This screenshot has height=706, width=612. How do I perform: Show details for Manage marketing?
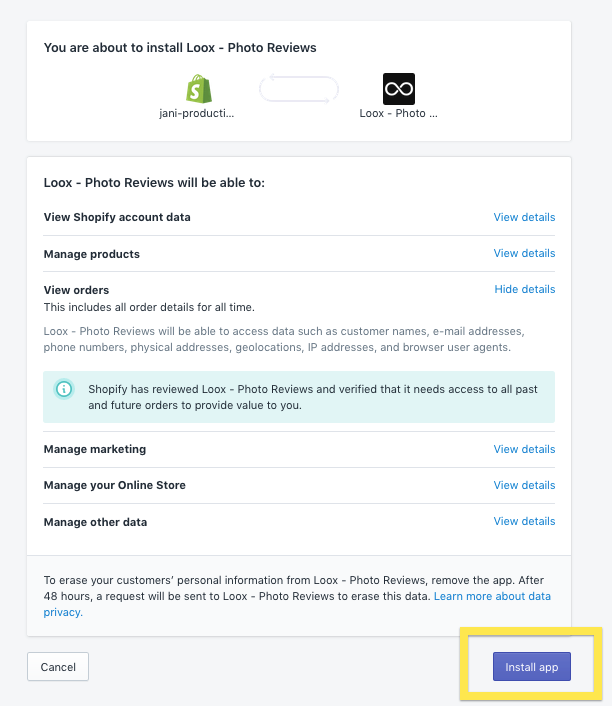point(524,449)
